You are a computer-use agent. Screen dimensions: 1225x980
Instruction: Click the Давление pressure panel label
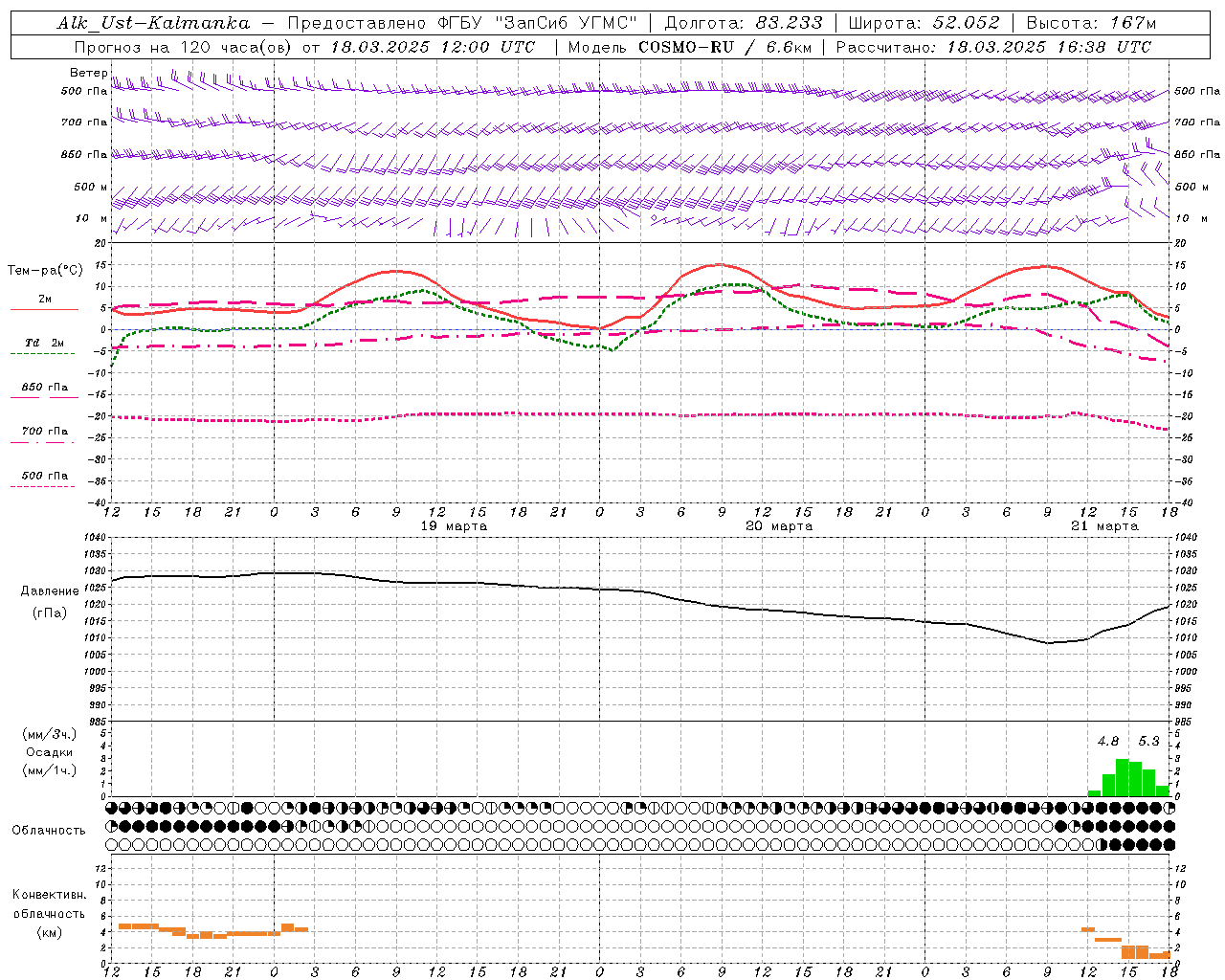(x=50, y=591)
